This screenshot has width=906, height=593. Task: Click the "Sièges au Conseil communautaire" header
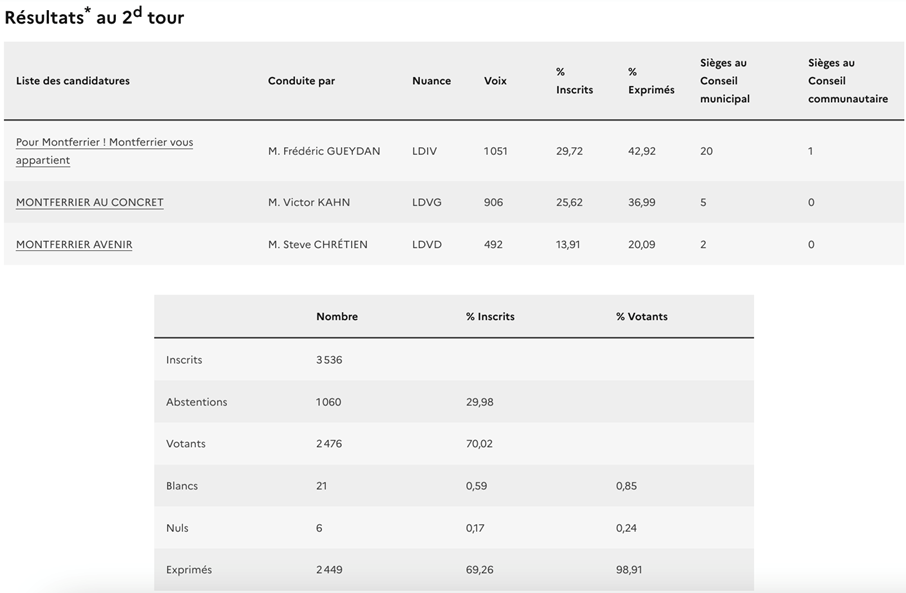848,81
